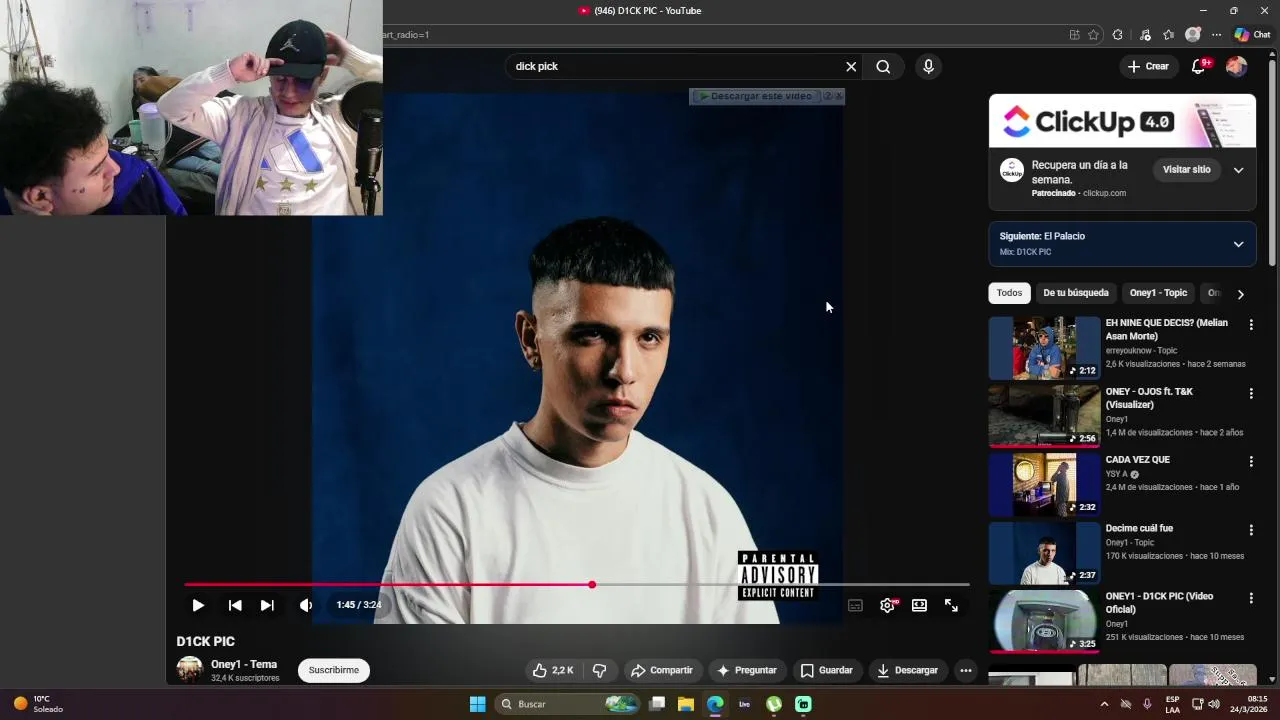Image resolution: width=1280 pixels, height=720 pixels.
Task: Dislike the video
Action: click(x=600, y=670)
